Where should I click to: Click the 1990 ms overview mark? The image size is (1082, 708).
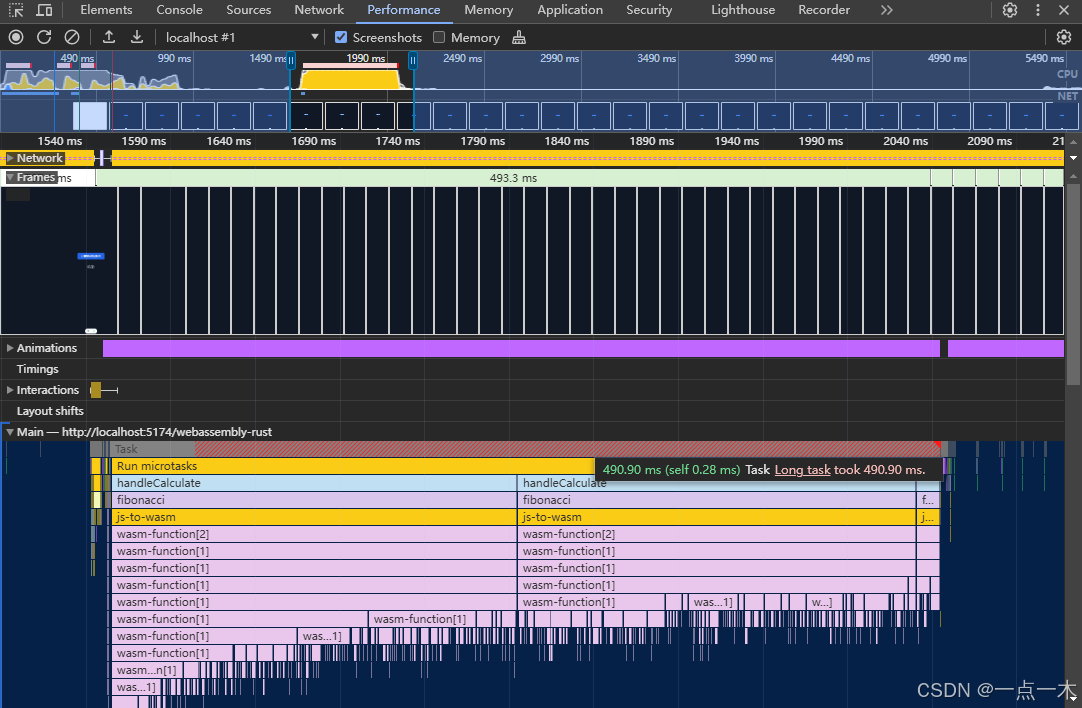[366, 58]
